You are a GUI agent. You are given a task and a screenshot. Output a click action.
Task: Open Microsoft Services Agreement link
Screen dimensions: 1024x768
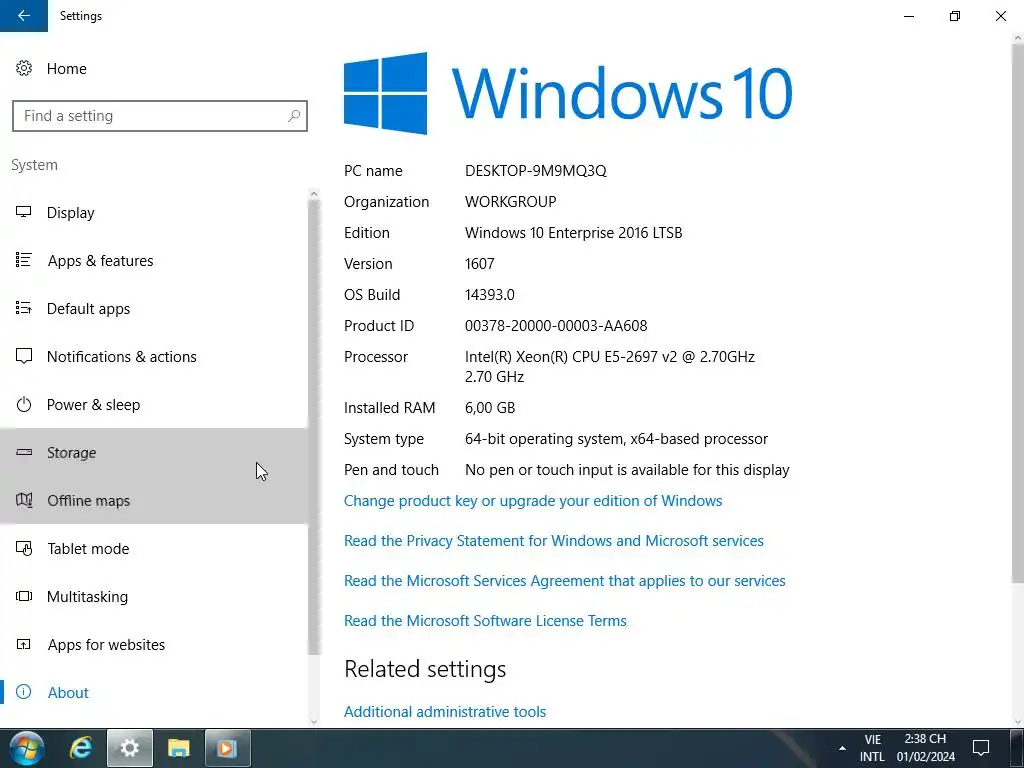click(565, 581)
